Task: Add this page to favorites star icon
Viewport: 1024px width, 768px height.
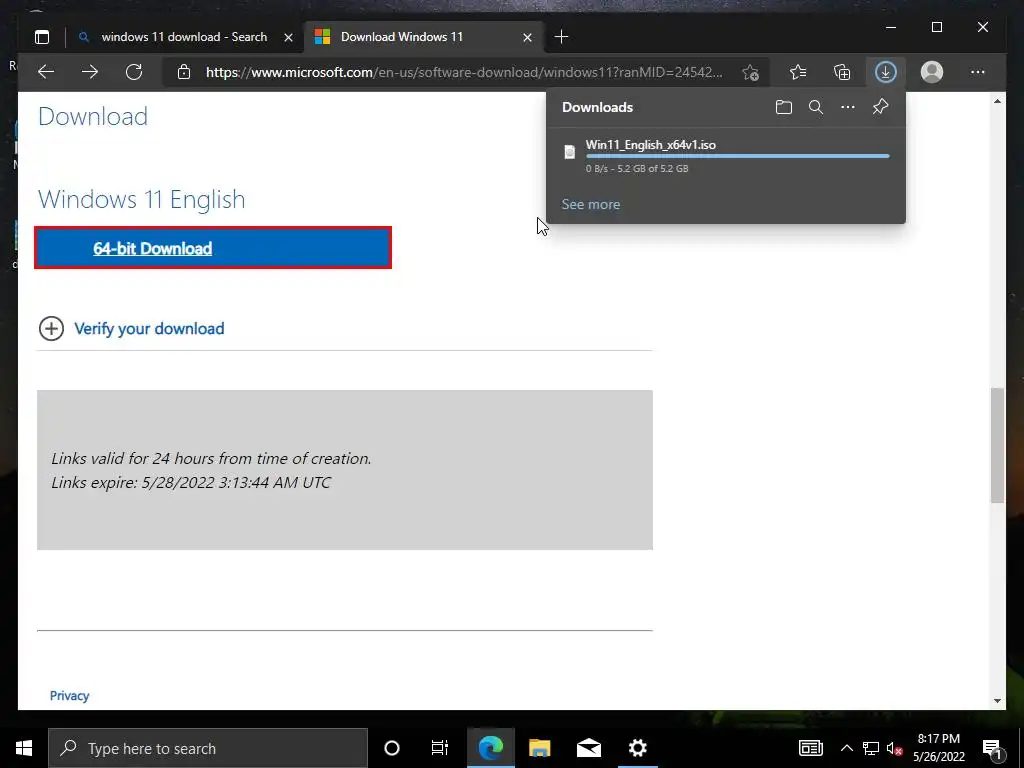Action: tap(750, 72)
